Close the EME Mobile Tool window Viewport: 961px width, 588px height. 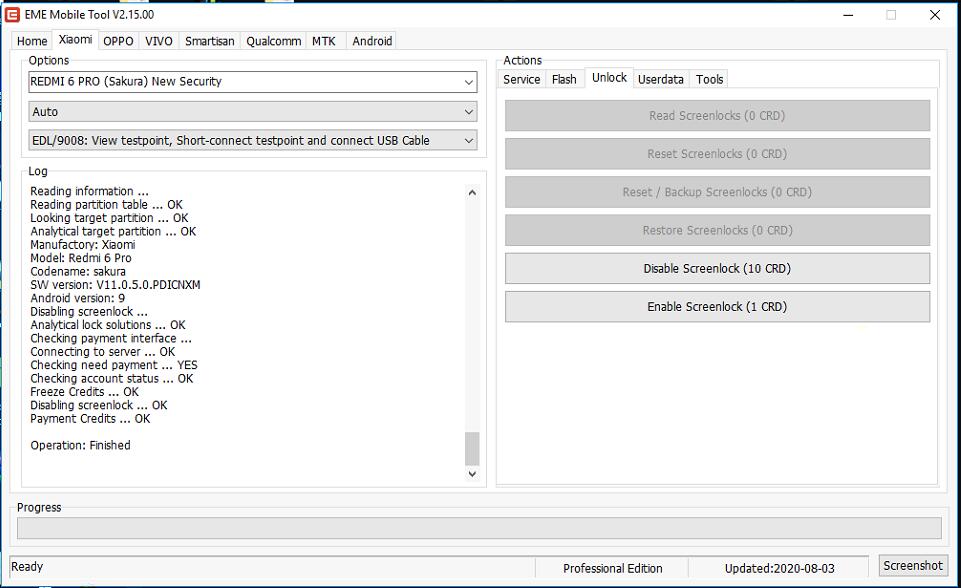pos(935,15)
